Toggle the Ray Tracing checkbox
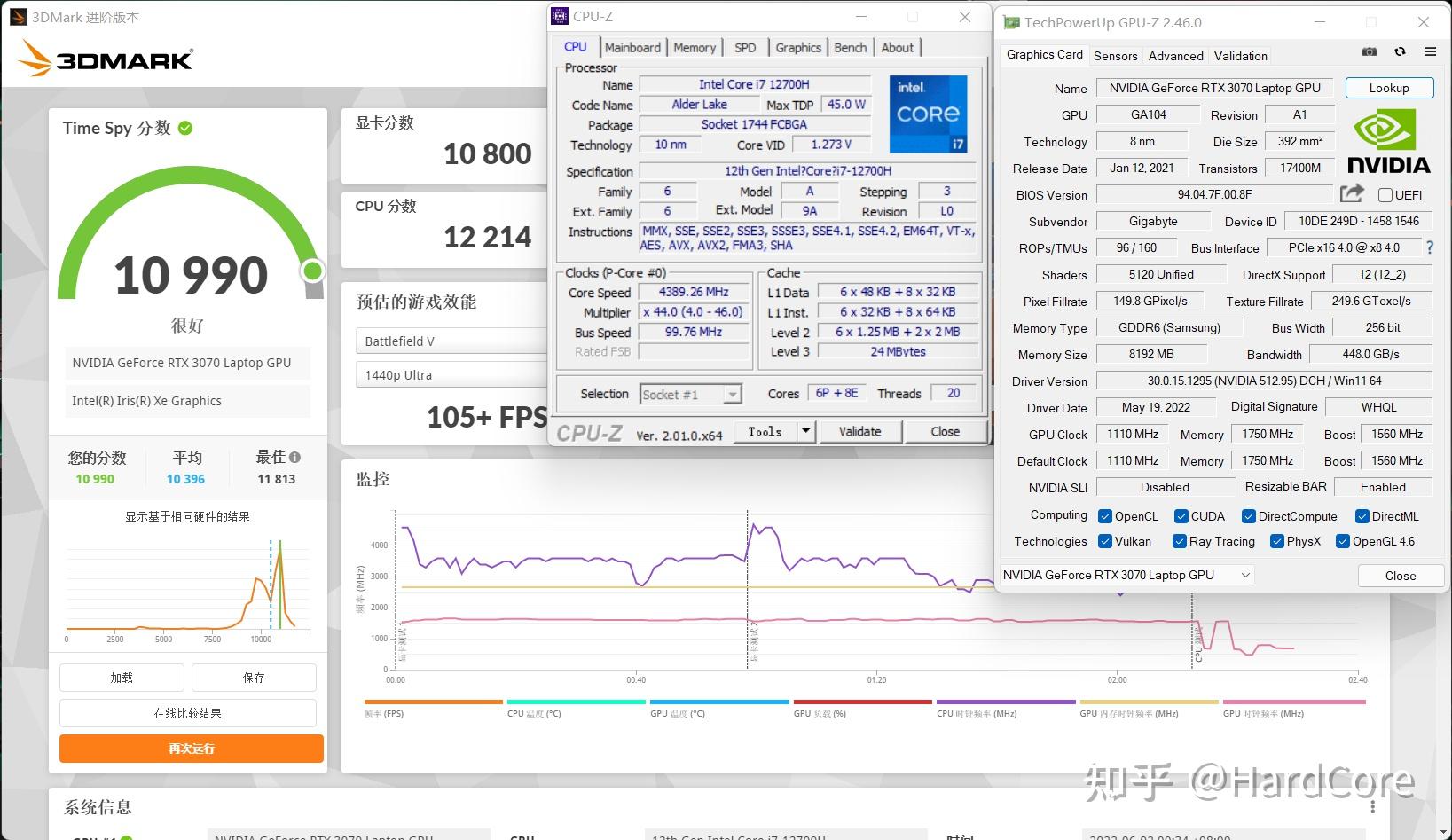 pos(1180,541)
